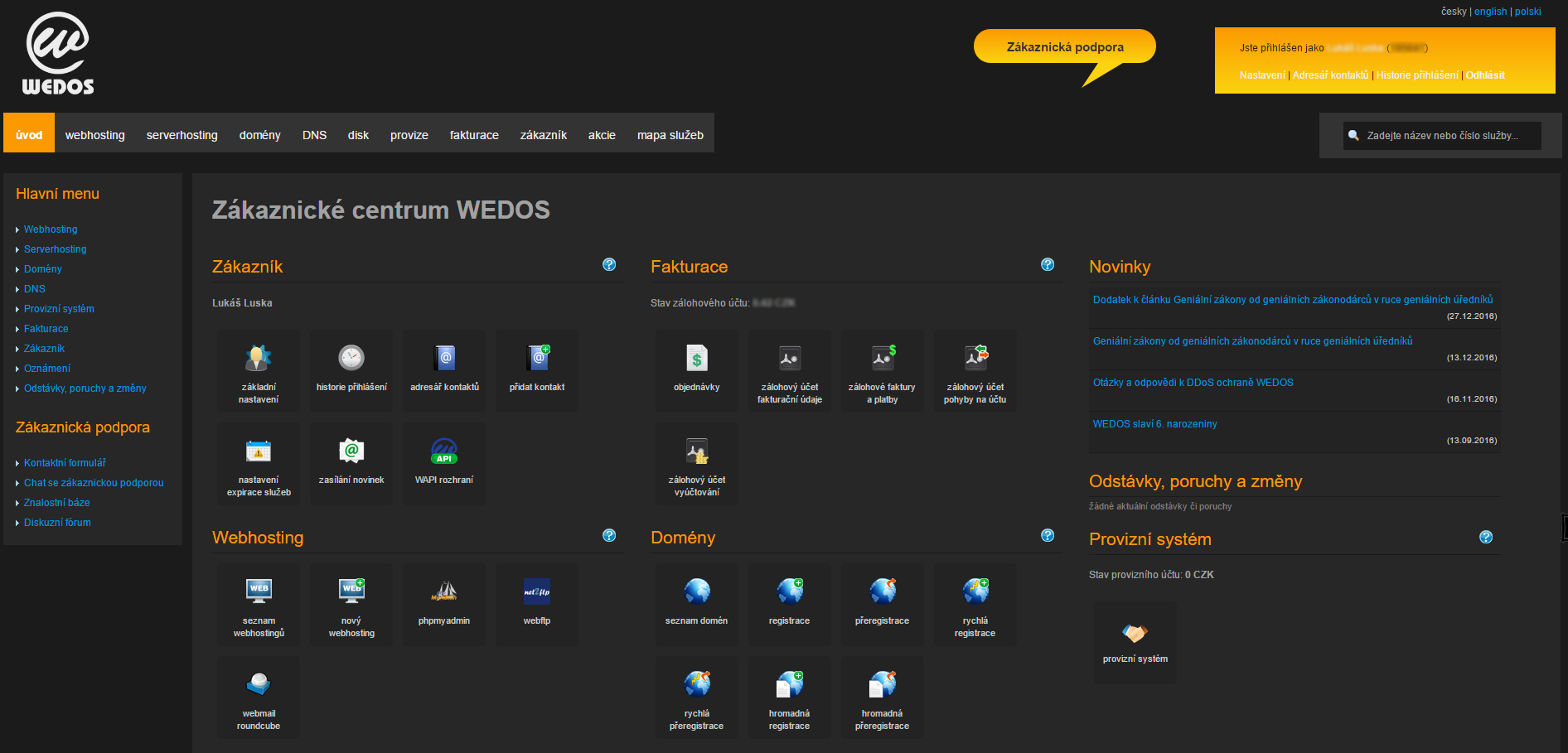Click help icon beside Provizní systém heading

(1486, 537)
